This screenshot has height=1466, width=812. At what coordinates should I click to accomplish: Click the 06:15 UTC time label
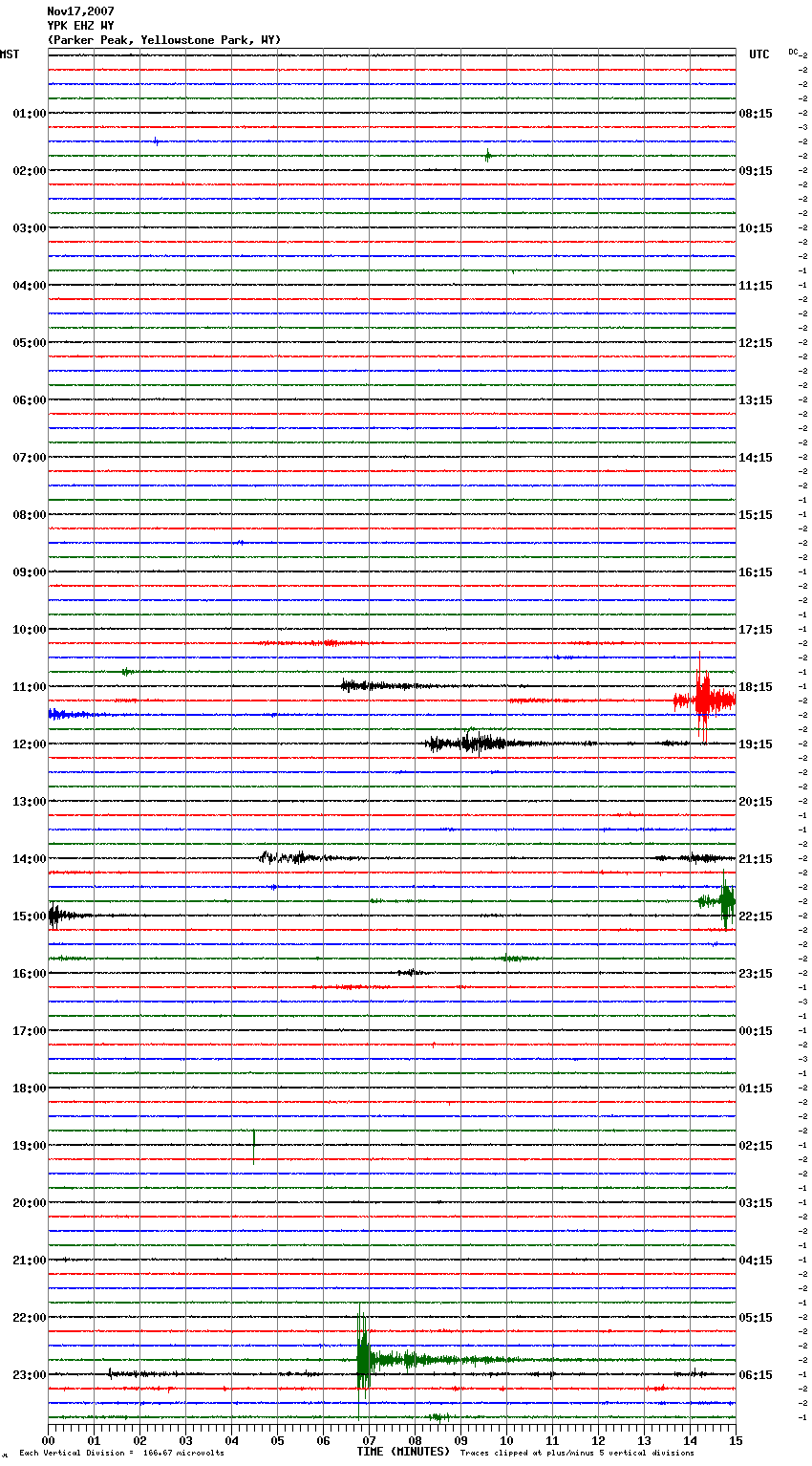pyautogui.click(x=756, y=1375)
